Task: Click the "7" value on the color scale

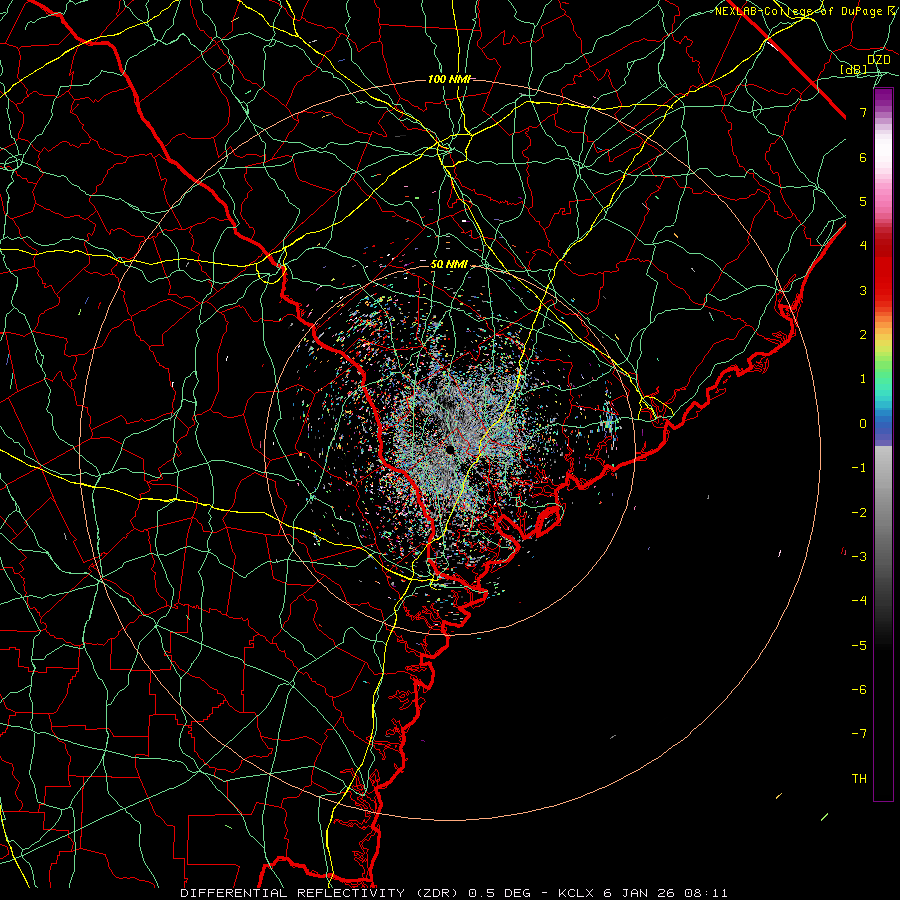Action: click(863, 112)
